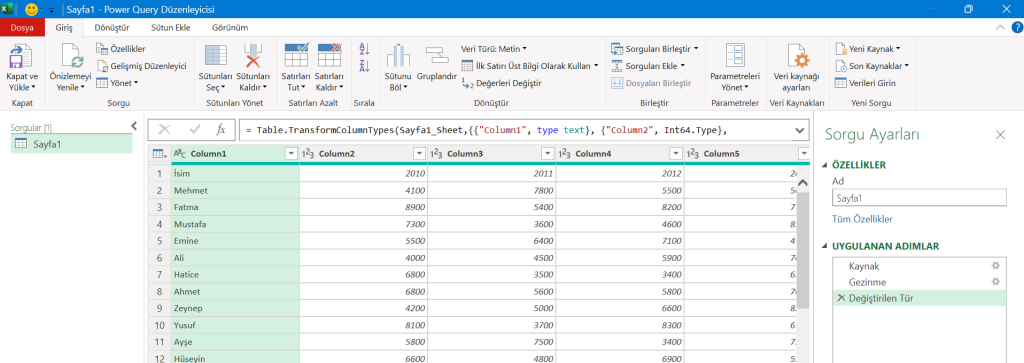Cancel formula with the X icon
The width and height of the screenshot is (1024, 363).
click(x=164, y=129)
